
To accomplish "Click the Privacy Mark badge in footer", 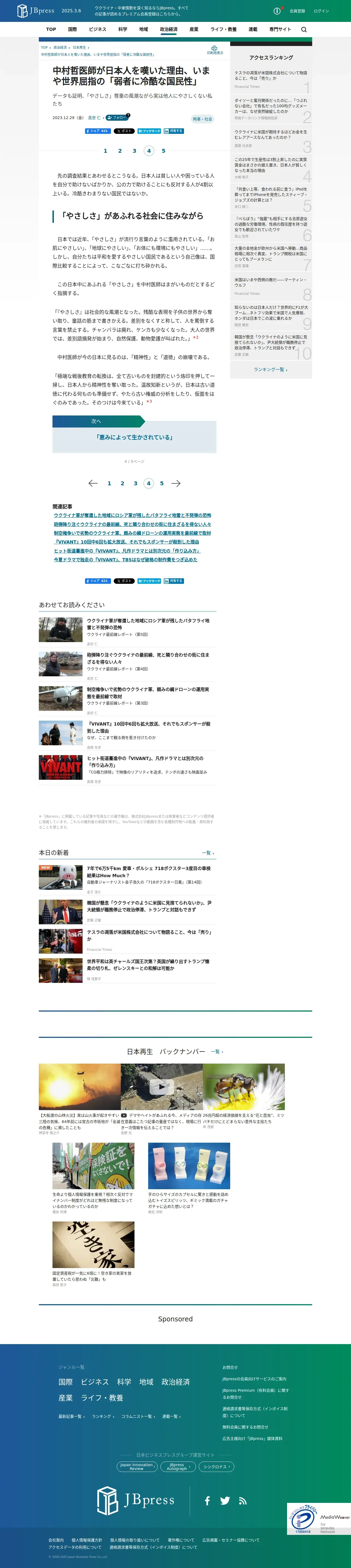I will pos(303,1519).
